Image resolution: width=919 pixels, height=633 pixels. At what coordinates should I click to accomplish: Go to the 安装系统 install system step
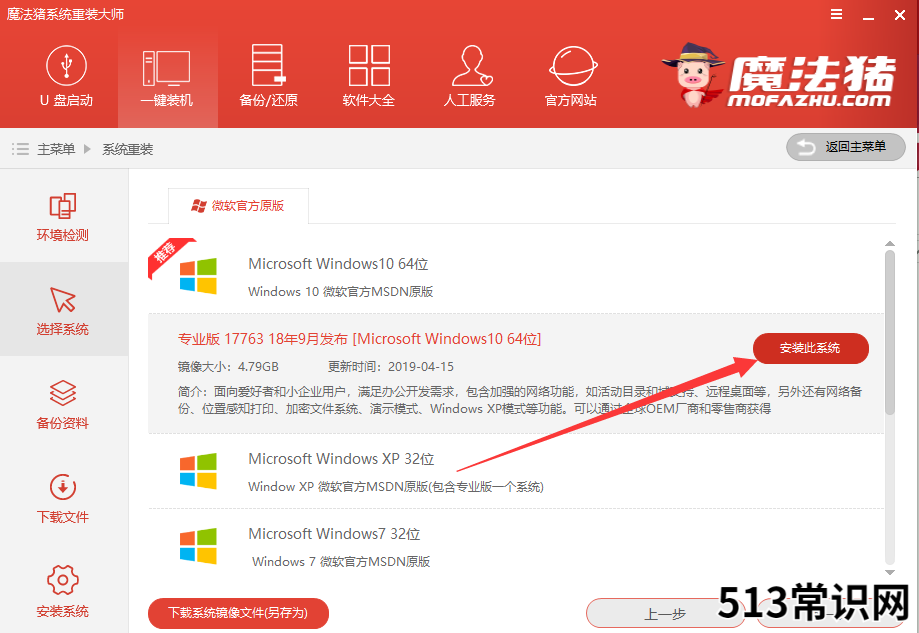click(x=63, y=592)
